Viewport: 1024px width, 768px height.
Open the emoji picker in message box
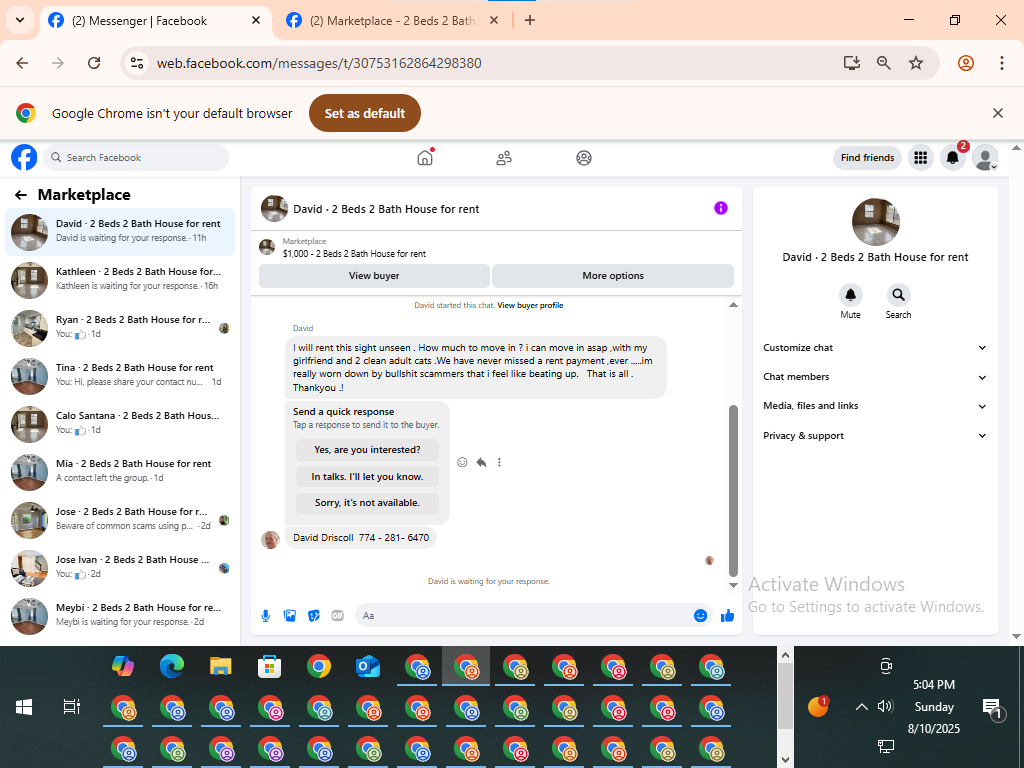tap(700, 616)
